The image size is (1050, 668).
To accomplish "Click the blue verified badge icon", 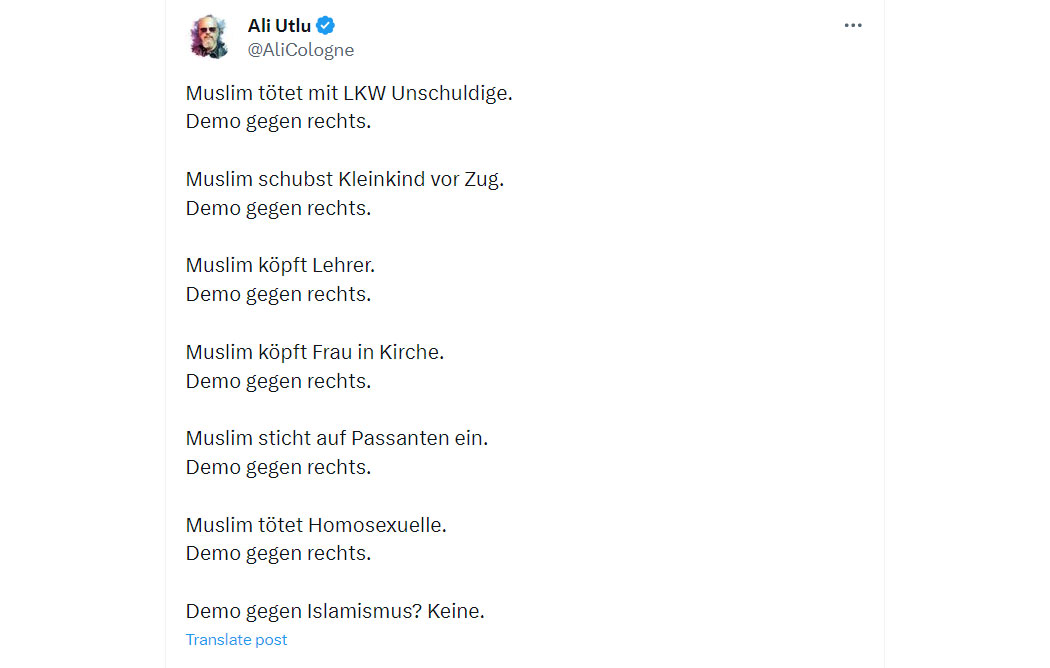I will pyautogui.click(x=325, y=25).
